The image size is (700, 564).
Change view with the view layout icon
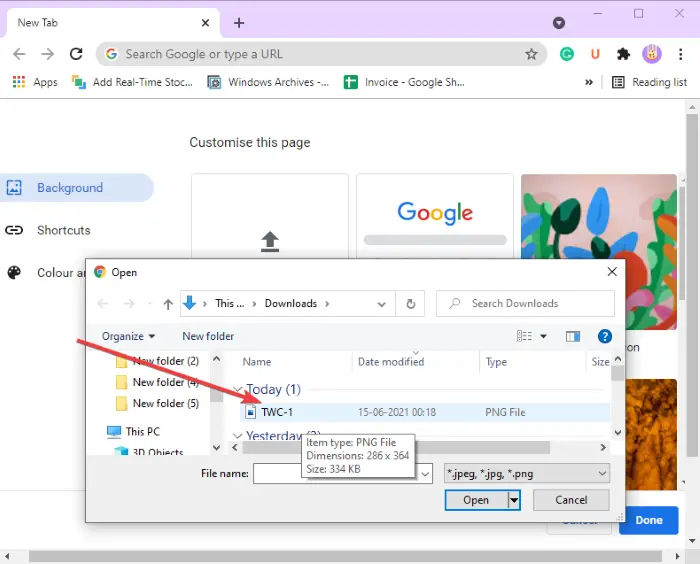click(524, 336)
